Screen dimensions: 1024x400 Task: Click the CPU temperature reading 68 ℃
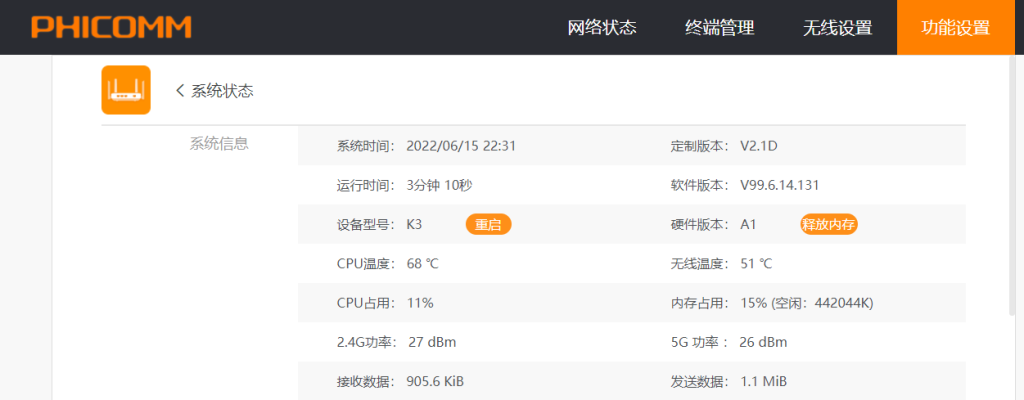tap(422, 264)
